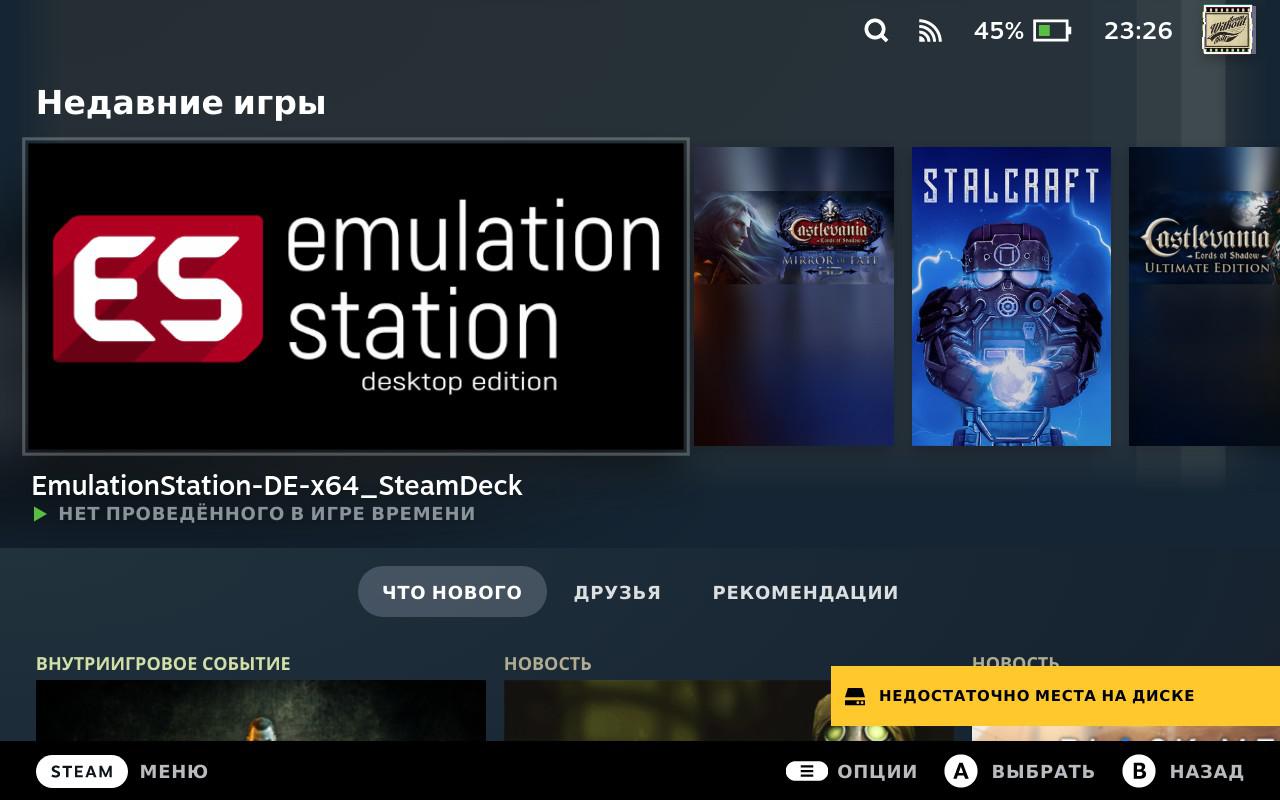
Task: Click the 45% battery percentage text
Action: [998, 31]
